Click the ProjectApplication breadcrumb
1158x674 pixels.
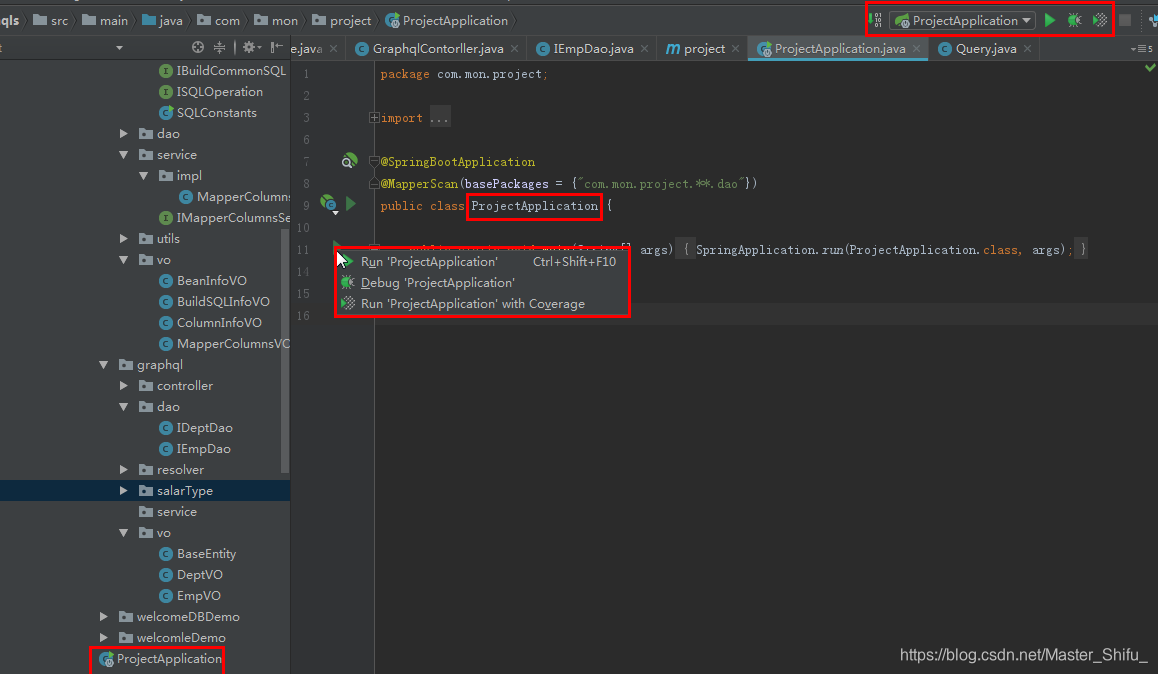tap(447, 21)
